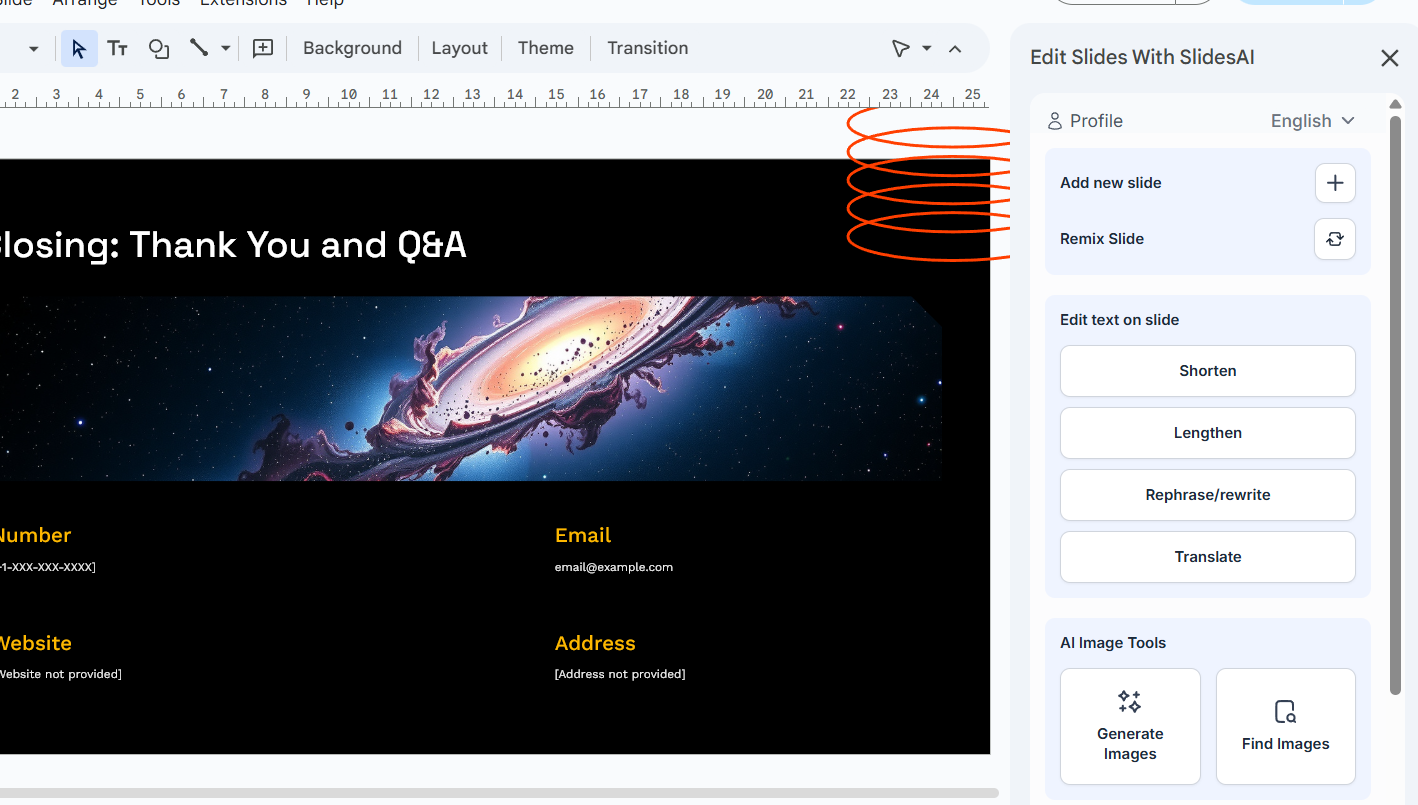Screen dimensions: 1418x805
Task: Collapse the toolbar with the chevron
Action: 955,47
